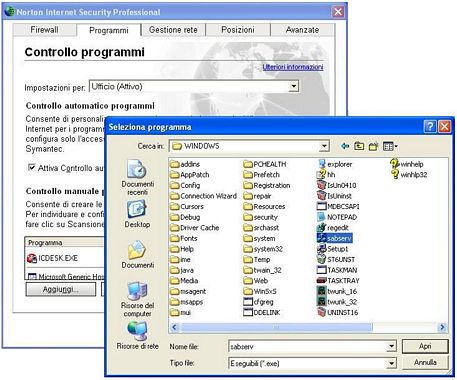Select the cfgreg file

point(258,302)
